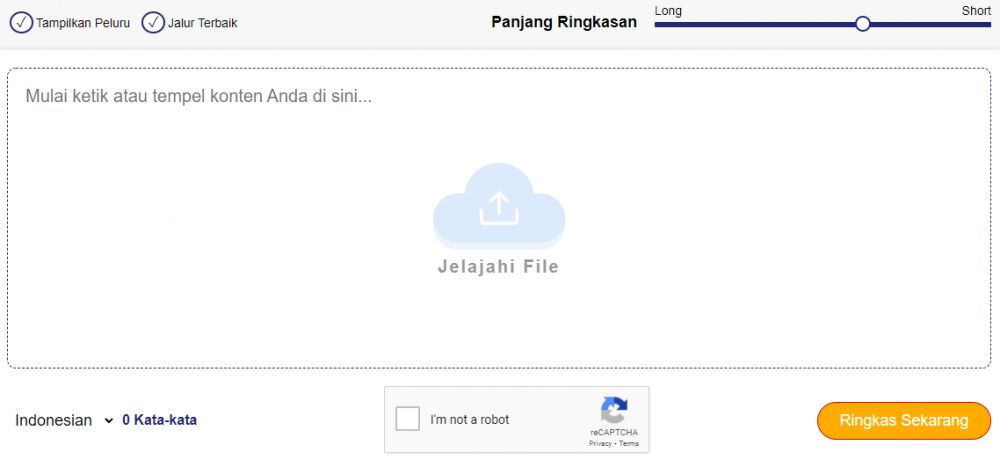Click the Jelajahi File text
This screenshot has width=1000, height=467.
(x=498, y=267)
